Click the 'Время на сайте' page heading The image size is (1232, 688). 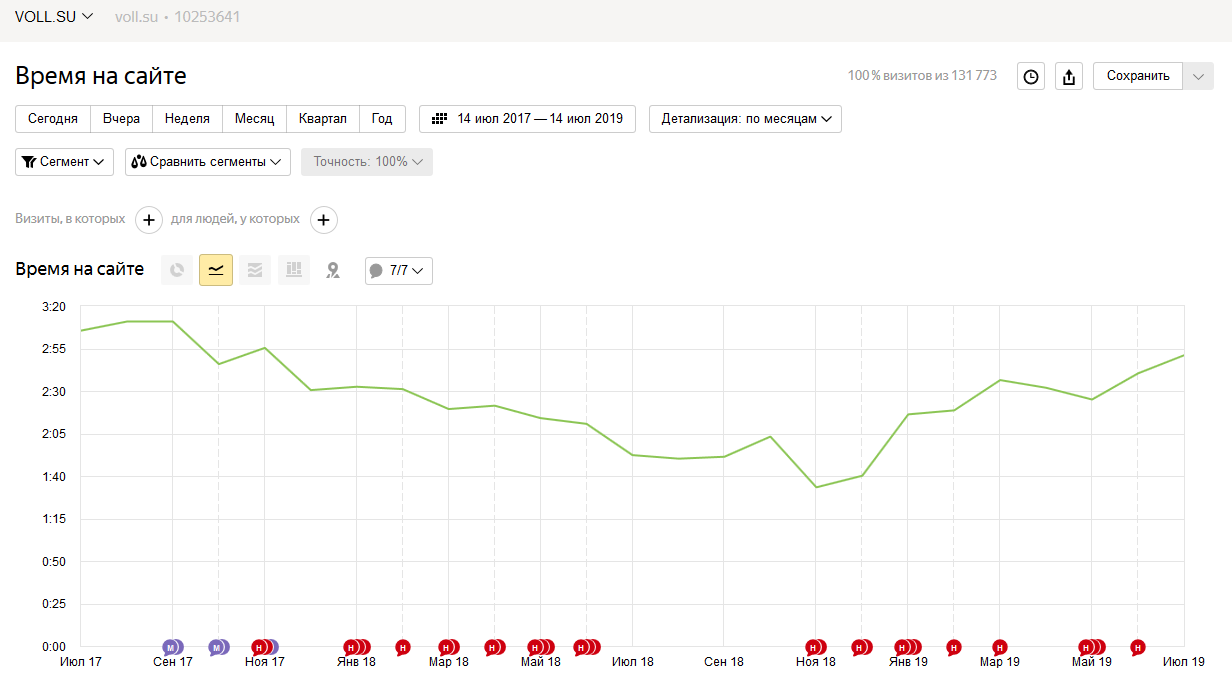tap(101, 76)
